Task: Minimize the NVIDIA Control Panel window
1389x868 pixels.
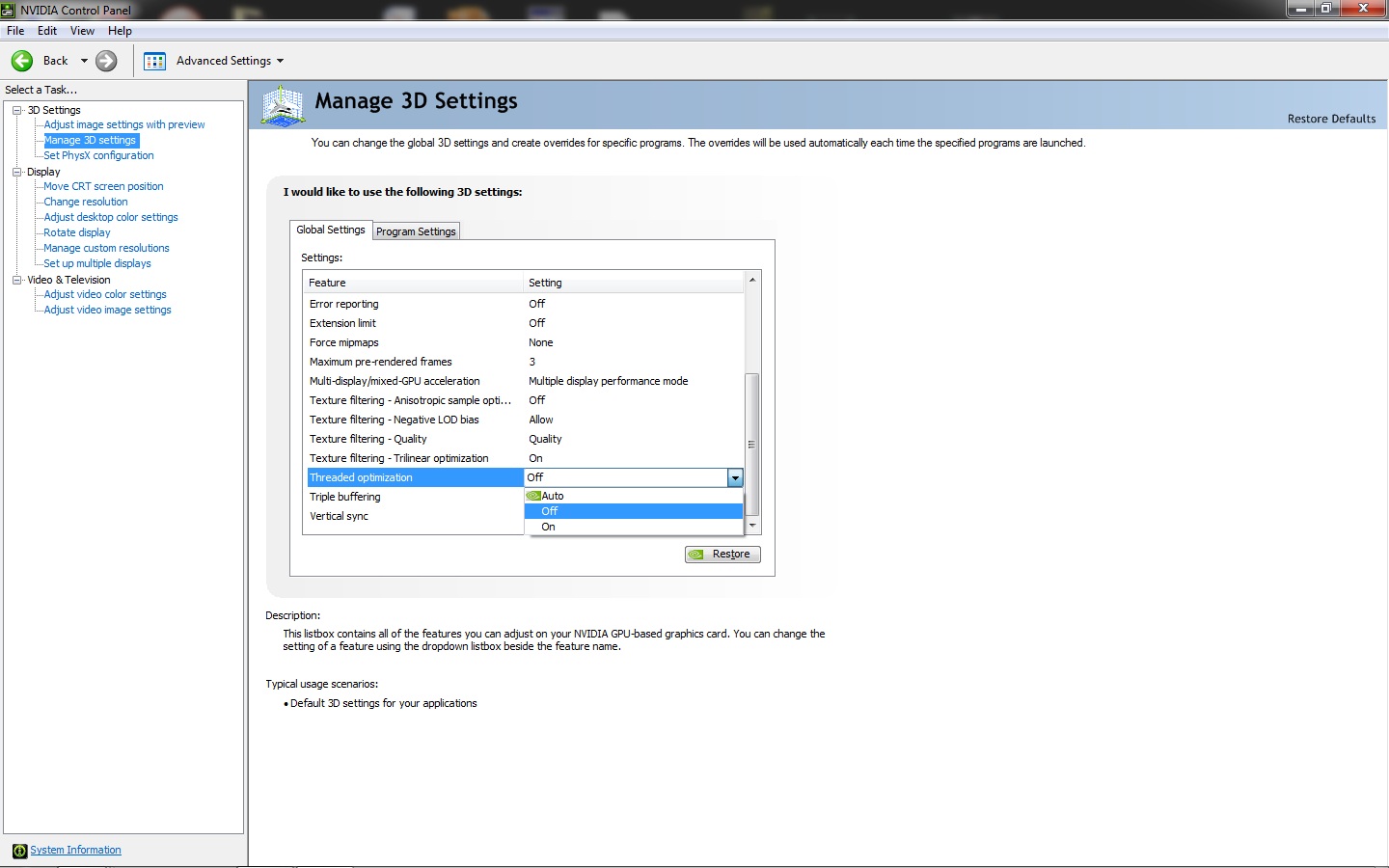Action: pyautogui.click(x=1300, y=8)
